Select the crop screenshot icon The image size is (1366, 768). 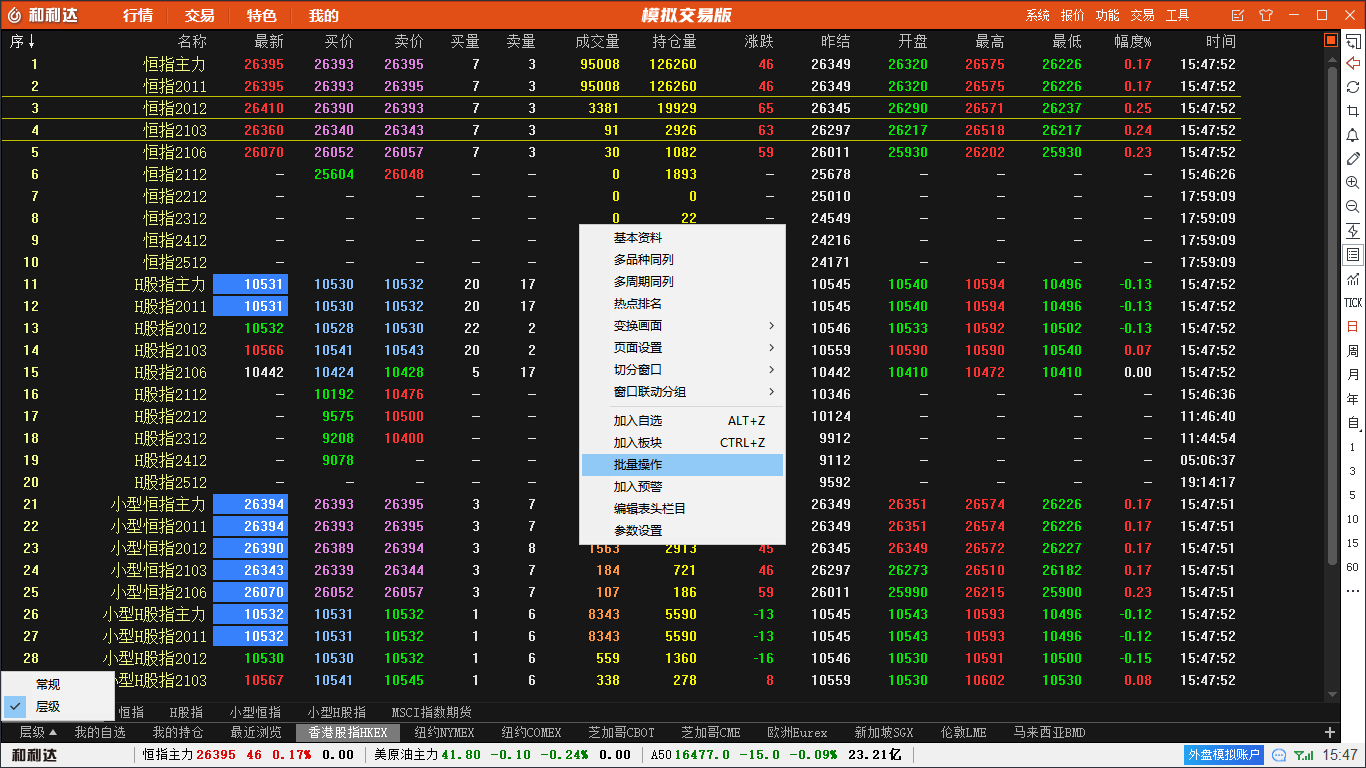coord(1353,111)
